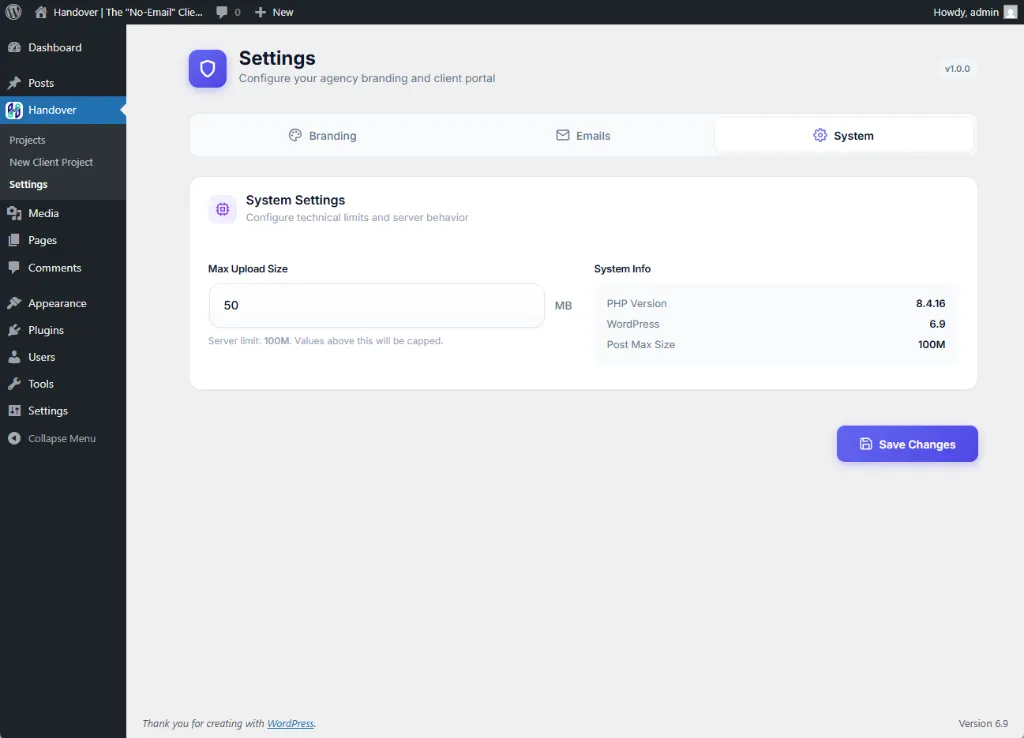The image size is (1024, 738).
Task: Click the Dashboard gauge icon
Action: [14, 48]
